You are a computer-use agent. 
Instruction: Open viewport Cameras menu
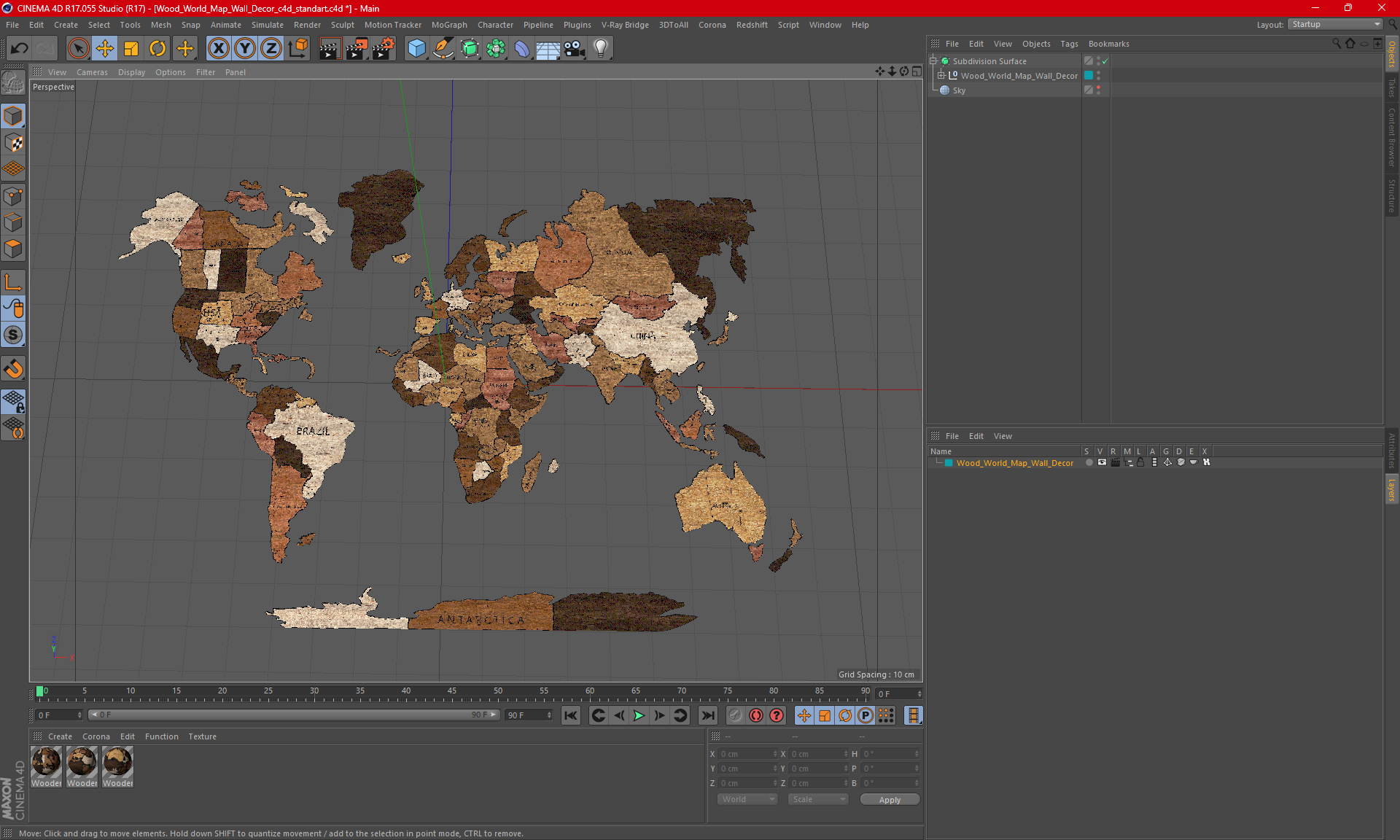point(92,72)
